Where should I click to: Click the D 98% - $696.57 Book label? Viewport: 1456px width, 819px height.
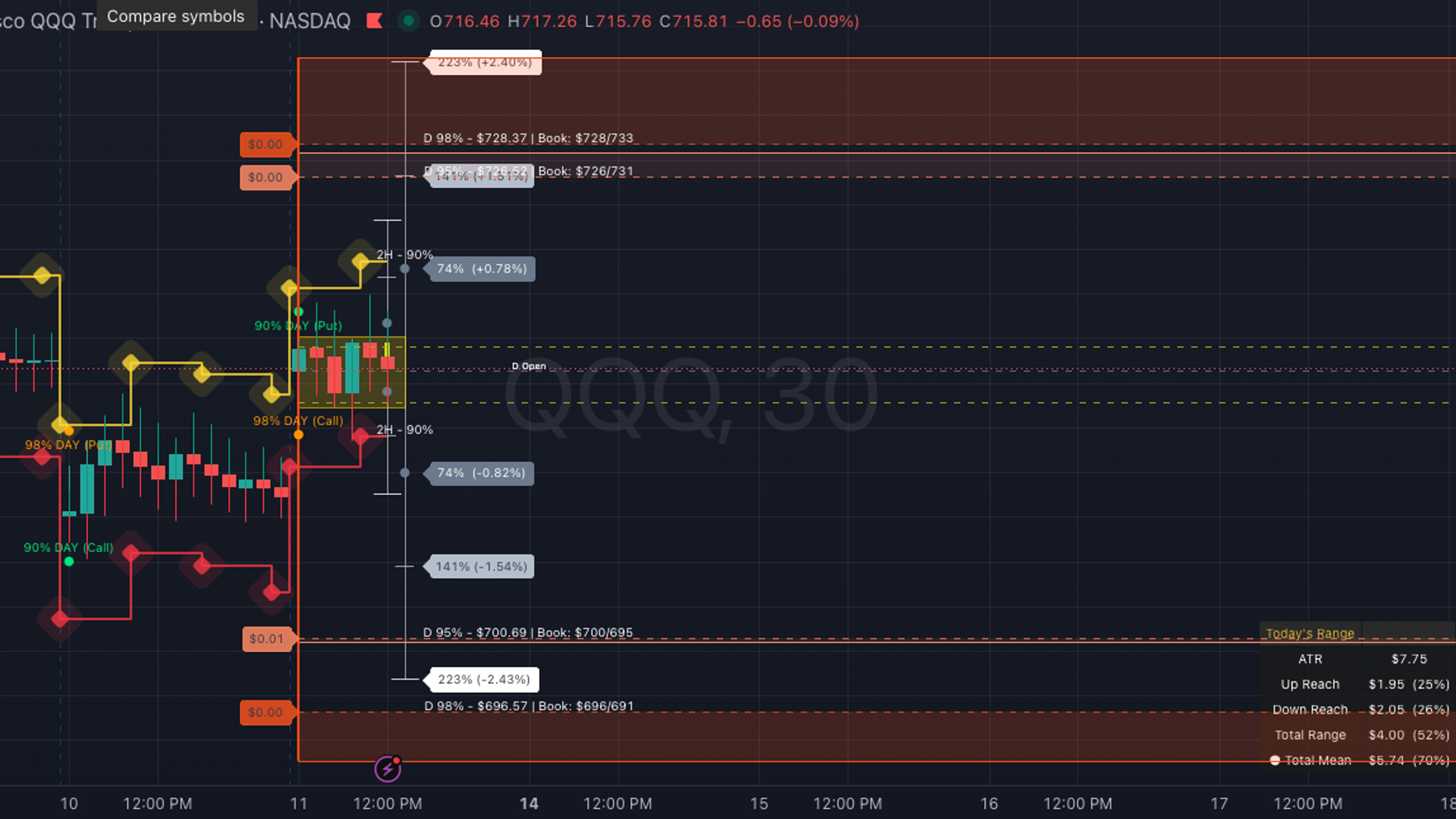click(x=529, y=706)
